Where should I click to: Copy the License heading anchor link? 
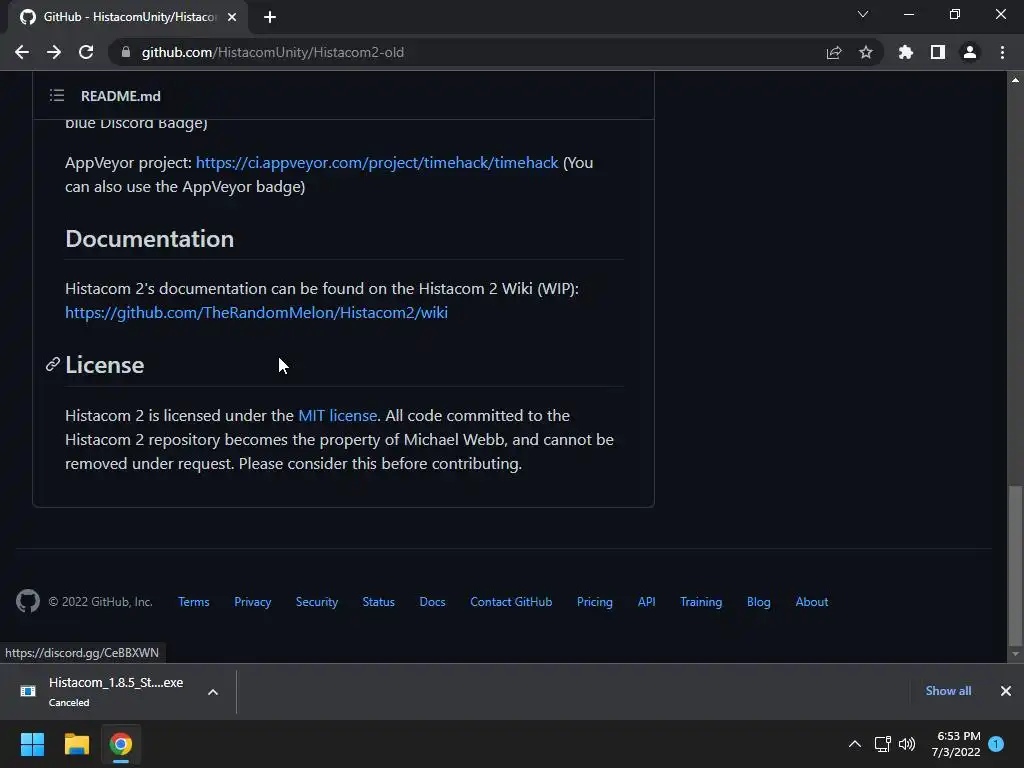(x=53, y=364)
